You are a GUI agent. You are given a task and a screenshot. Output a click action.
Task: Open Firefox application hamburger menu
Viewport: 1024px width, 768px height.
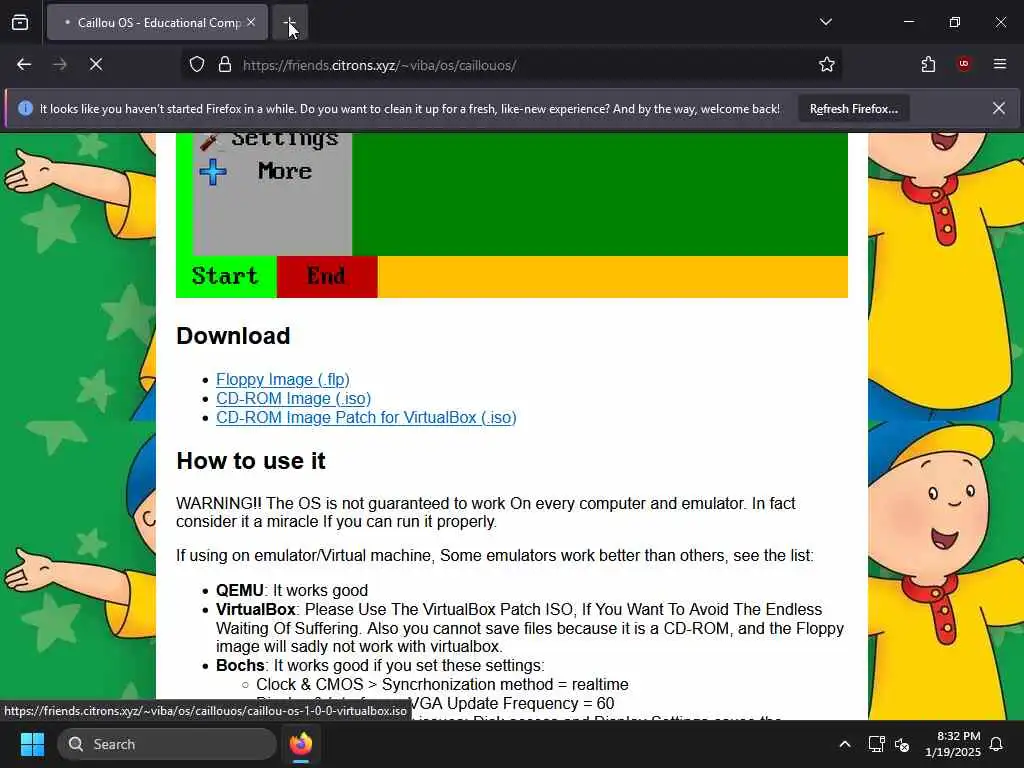[999, 64]
